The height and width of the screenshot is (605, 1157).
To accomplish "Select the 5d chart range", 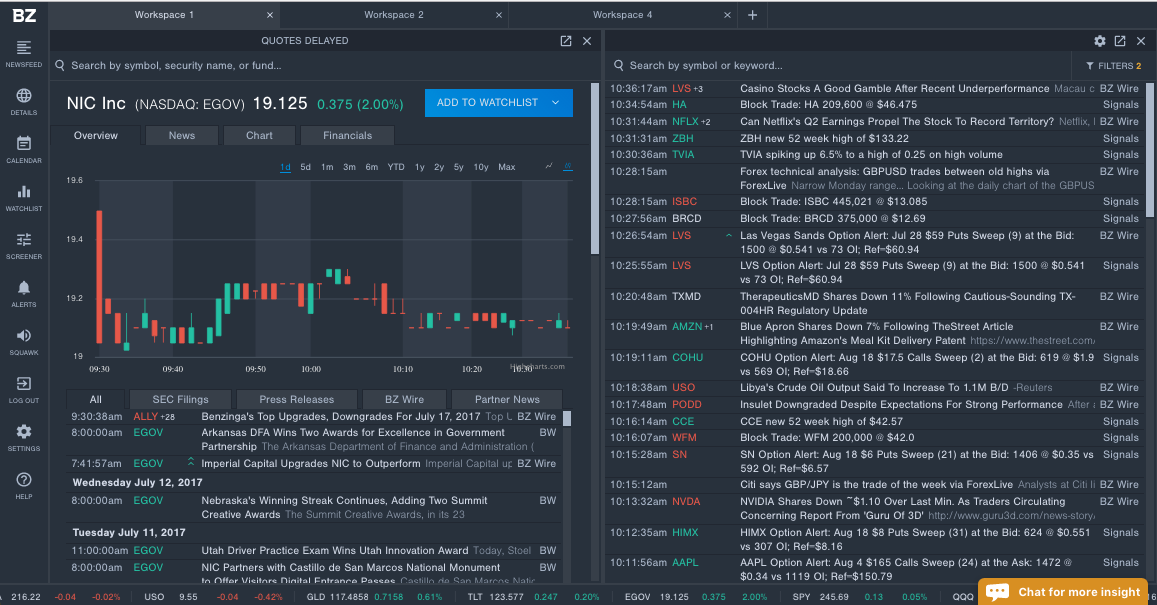I will tap(305, 167).
